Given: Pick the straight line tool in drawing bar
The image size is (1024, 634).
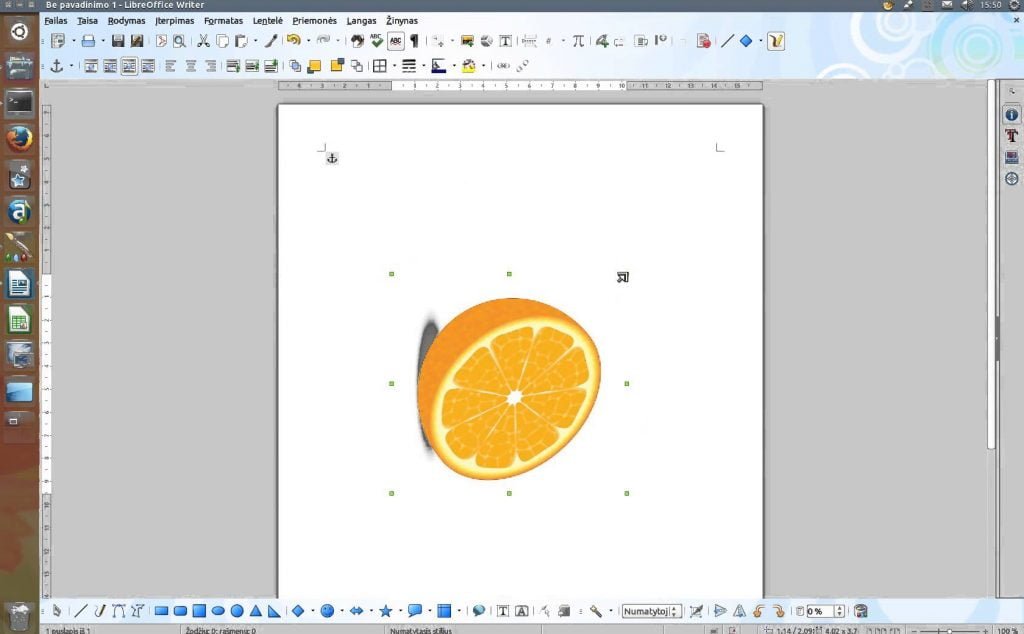Looking at the screenshot, I should 80,611.
